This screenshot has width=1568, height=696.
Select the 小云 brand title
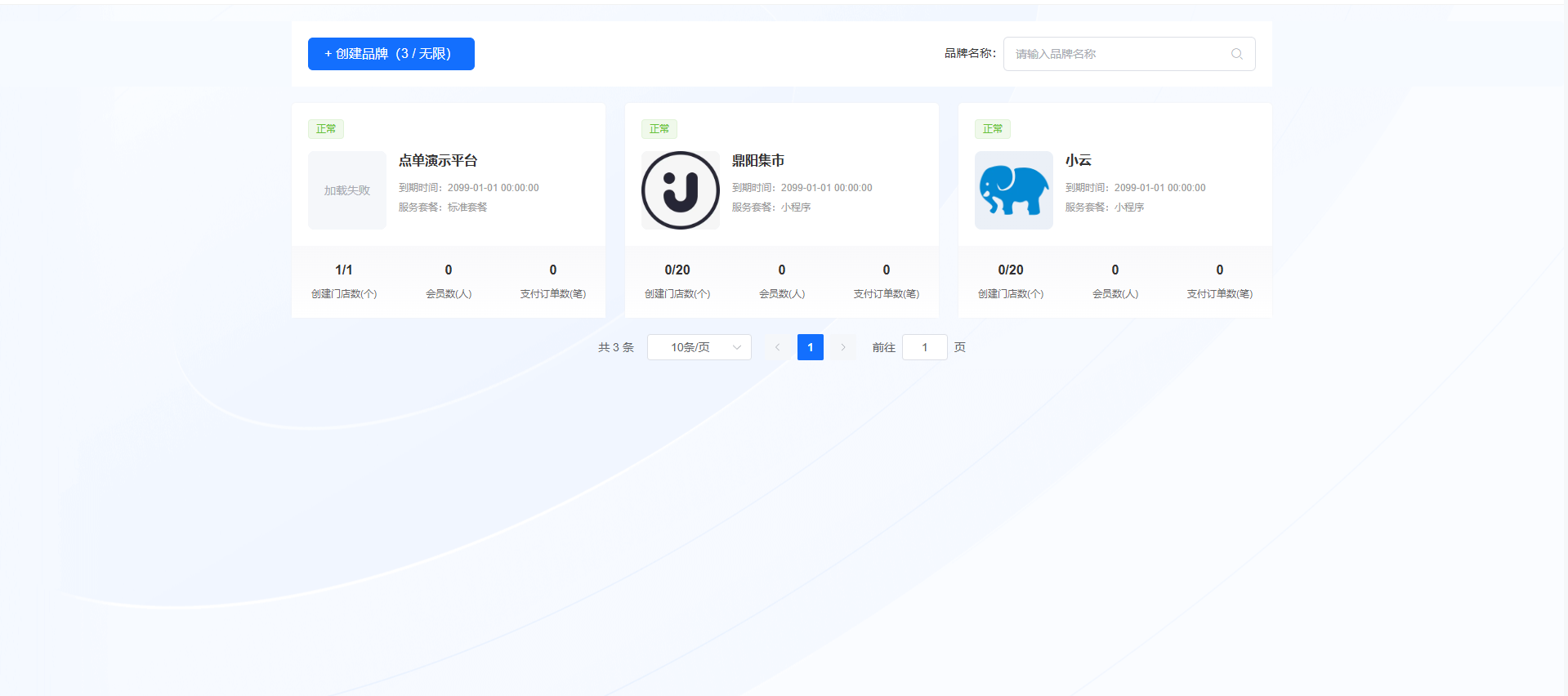1079,161
